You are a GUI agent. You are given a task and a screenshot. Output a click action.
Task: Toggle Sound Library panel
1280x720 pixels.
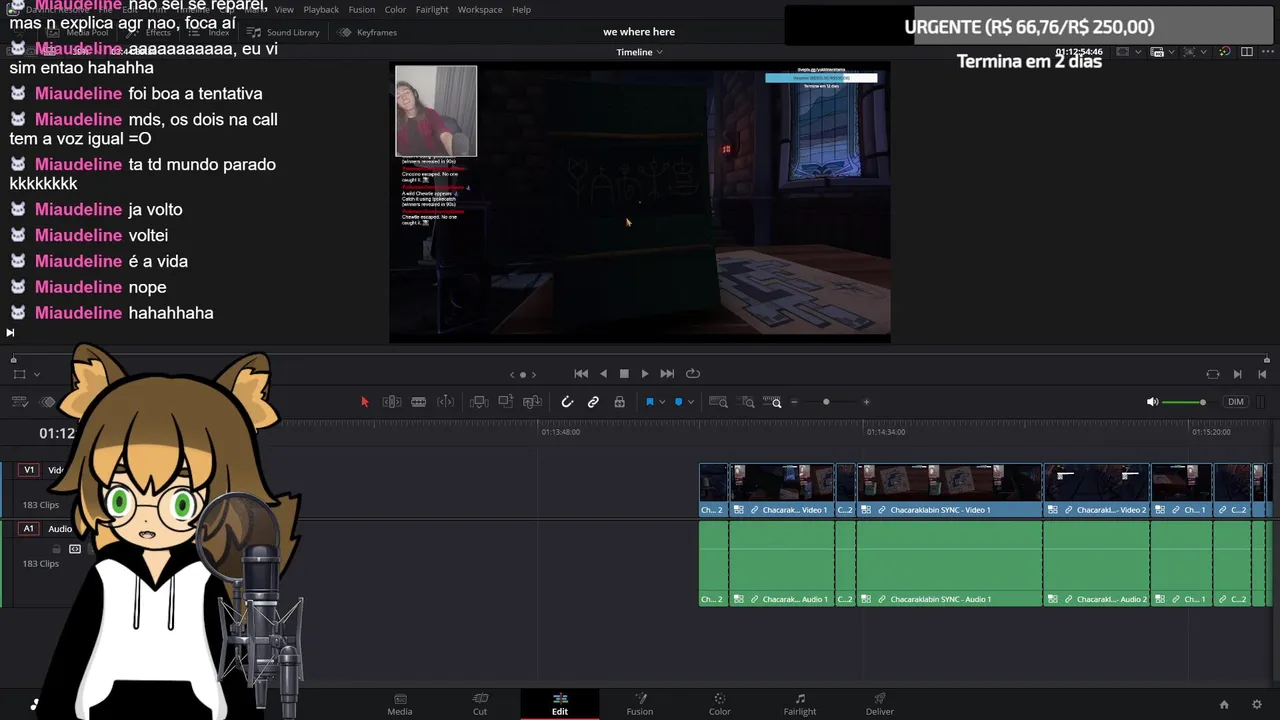pos(283,32)
